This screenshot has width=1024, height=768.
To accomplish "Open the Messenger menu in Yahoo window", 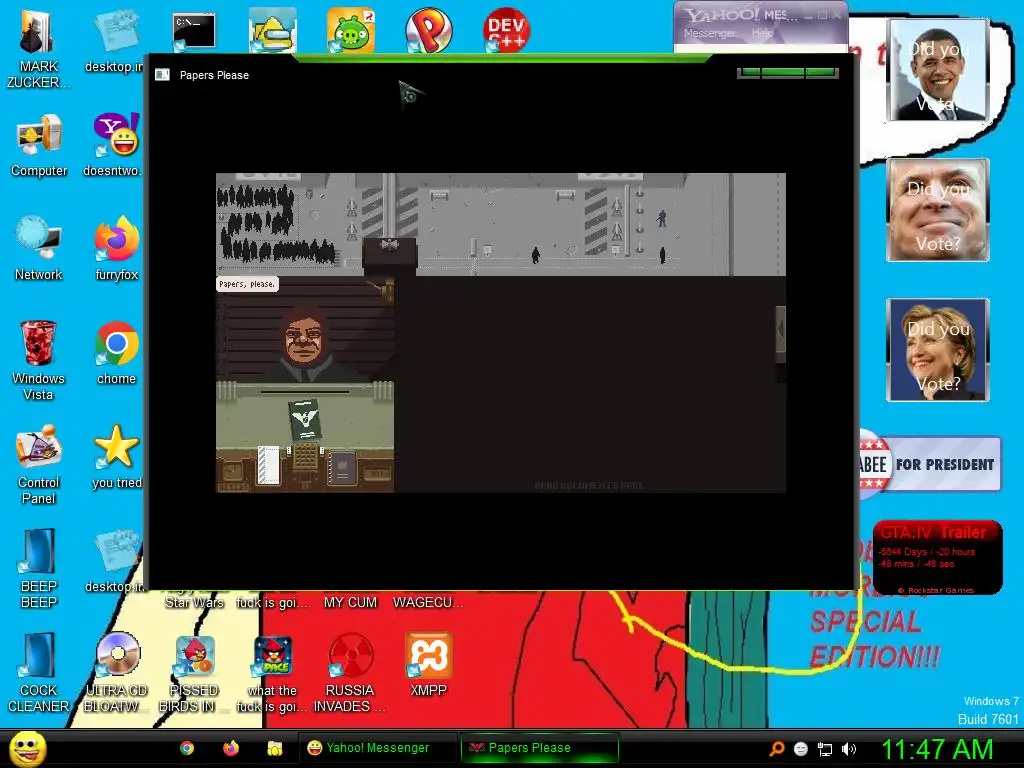I will (709, 33).
